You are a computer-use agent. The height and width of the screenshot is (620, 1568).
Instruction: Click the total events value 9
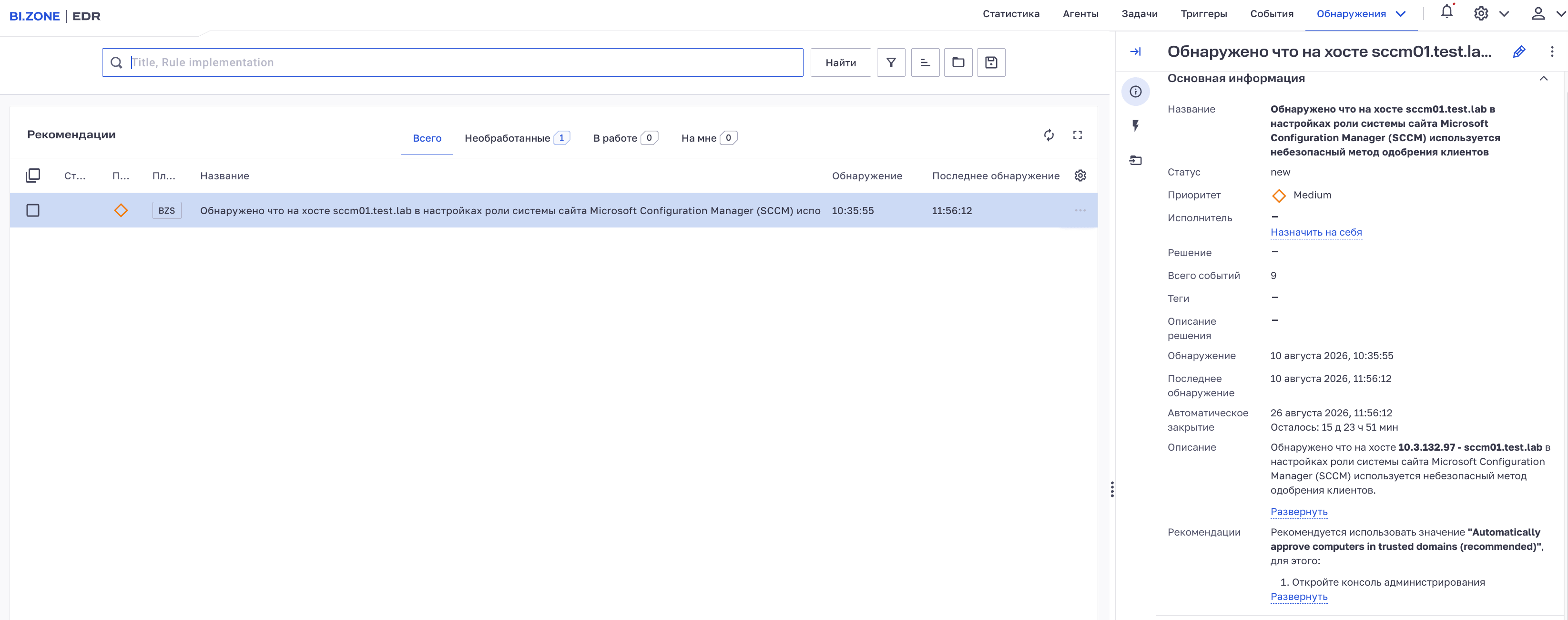tap(1273, 276)
